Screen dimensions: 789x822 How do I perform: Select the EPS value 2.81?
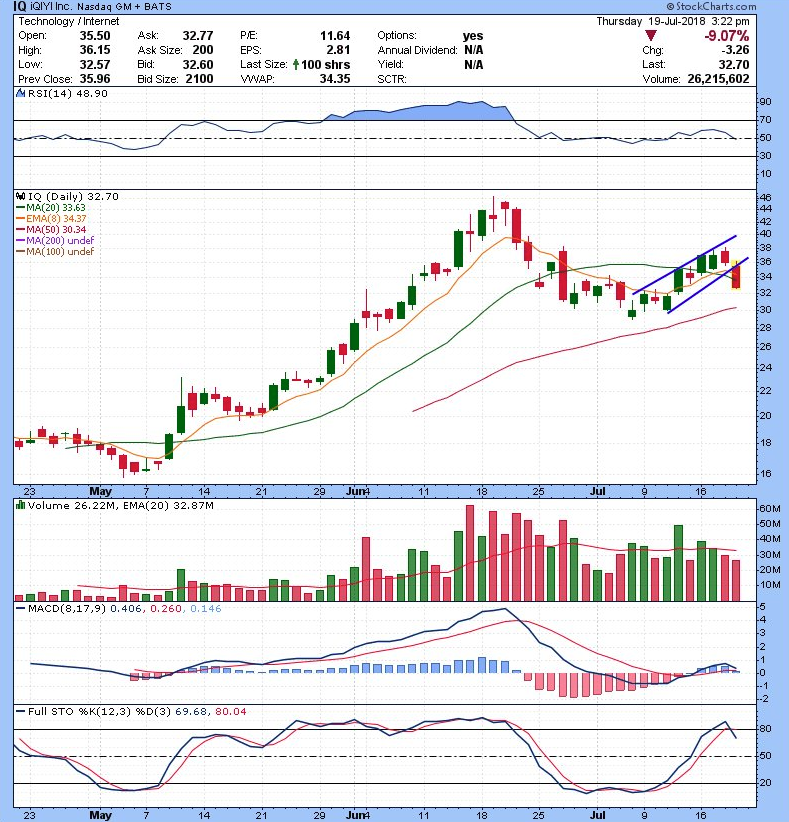[x=338, y=50]
